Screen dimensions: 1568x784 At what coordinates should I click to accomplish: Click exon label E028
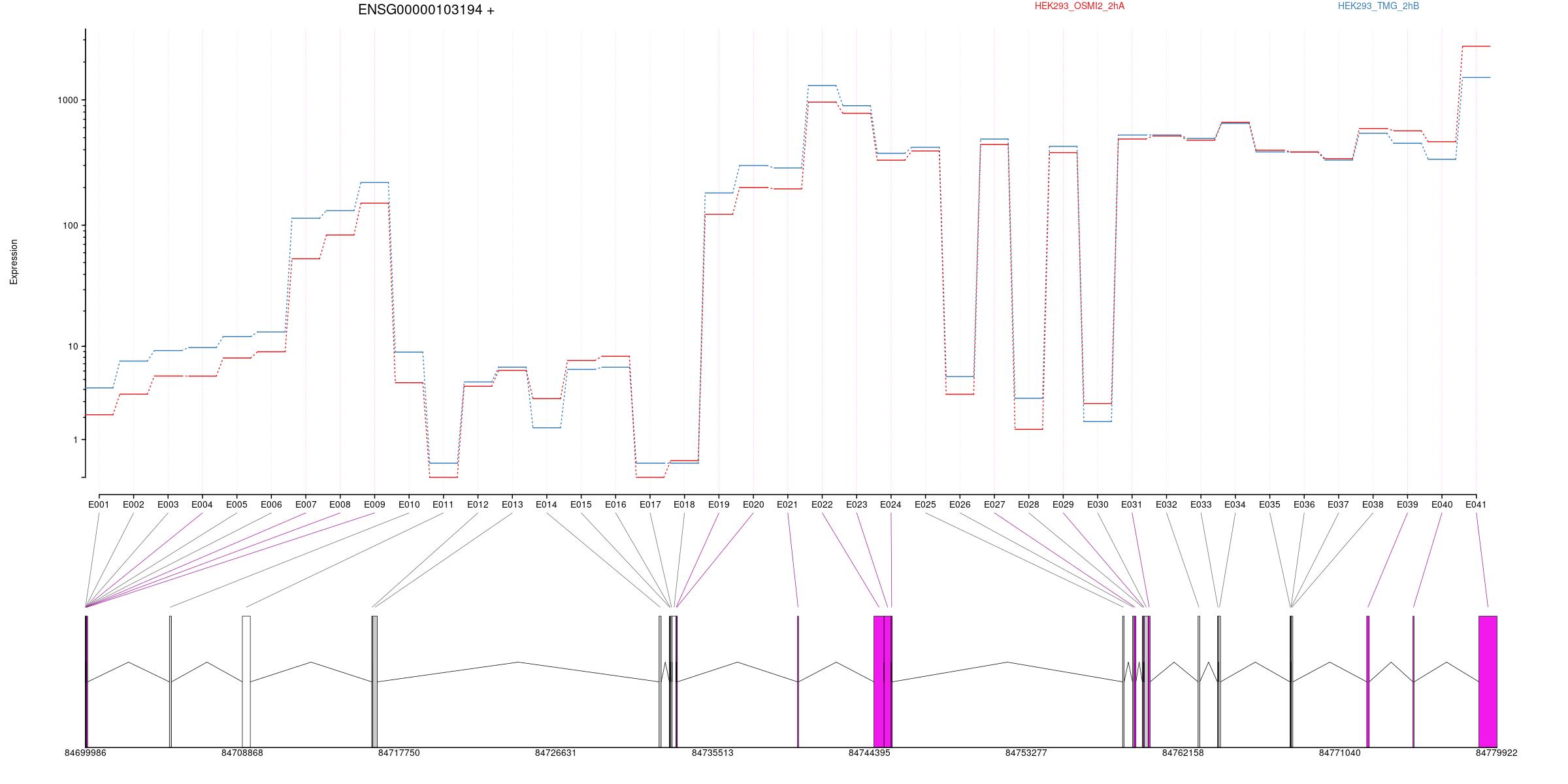pyautogui.click(x=1028, y=504)
